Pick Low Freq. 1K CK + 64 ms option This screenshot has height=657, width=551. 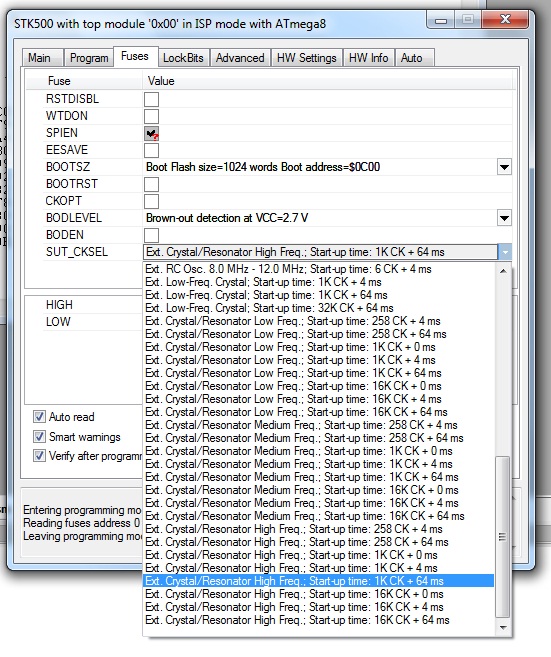tap(318, 373)
